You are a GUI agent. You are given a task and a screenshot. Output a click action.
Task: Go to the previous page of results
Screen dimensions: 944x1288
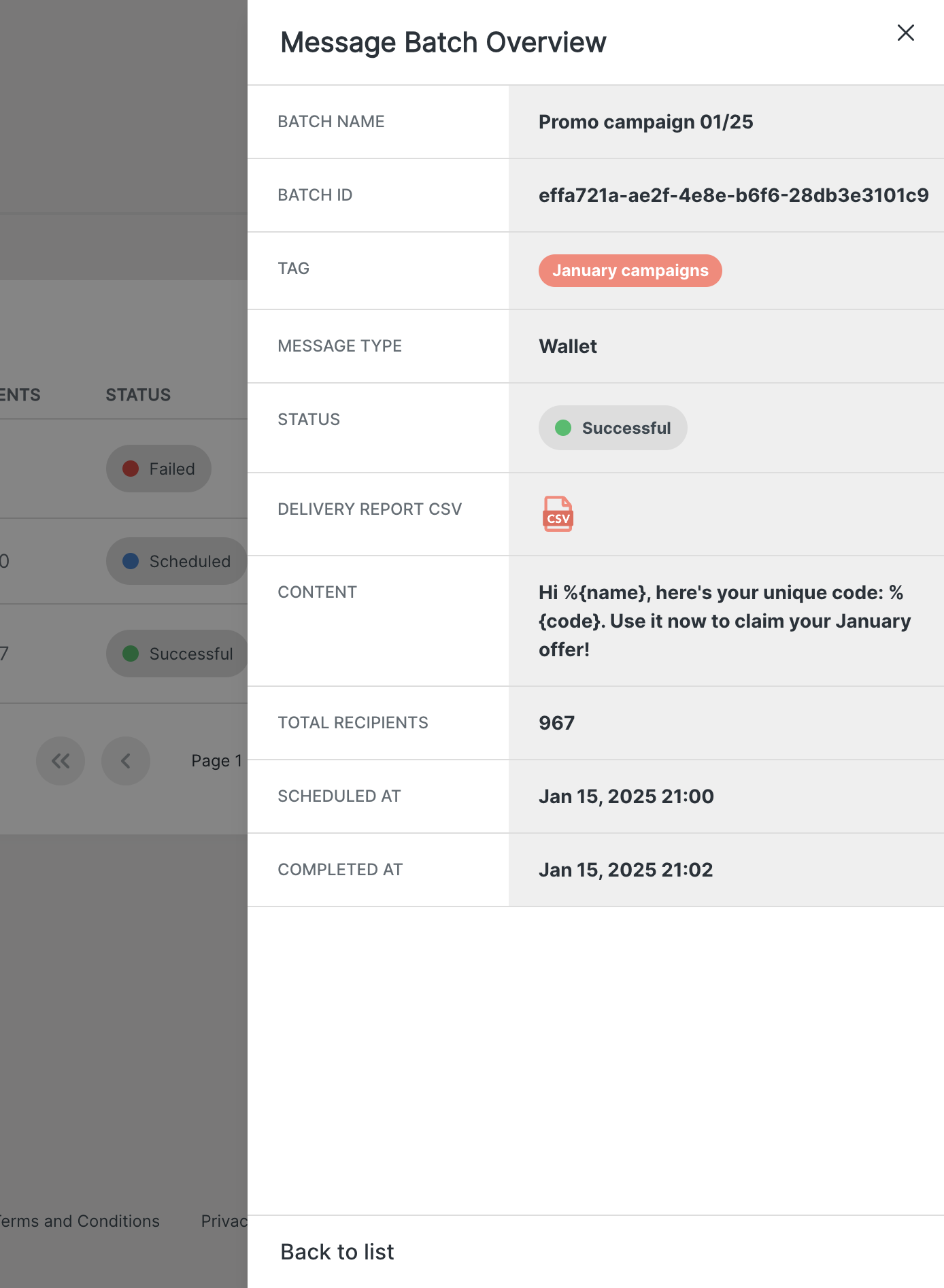pos(126,761)
